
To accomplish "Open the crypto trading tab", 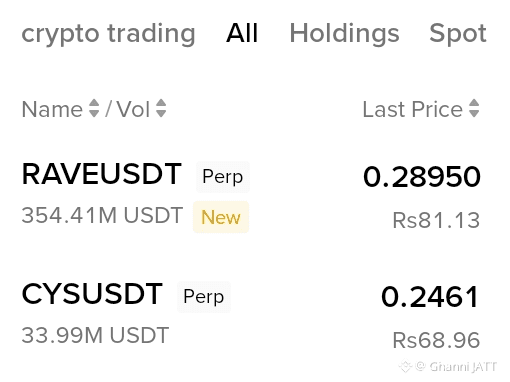I will point(108,34).
